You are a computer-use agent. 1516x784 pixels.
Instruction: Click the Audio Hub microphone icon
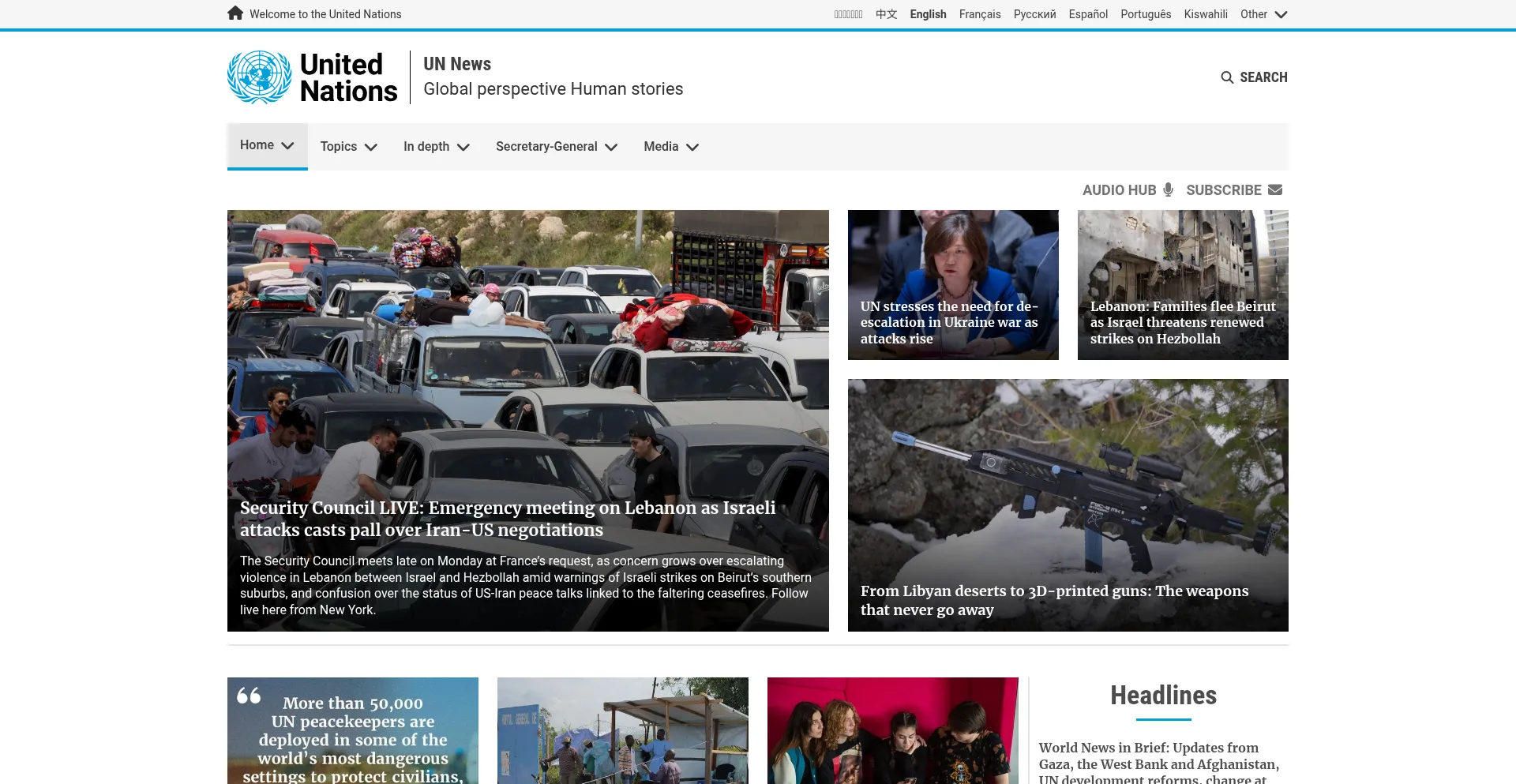1169,189
